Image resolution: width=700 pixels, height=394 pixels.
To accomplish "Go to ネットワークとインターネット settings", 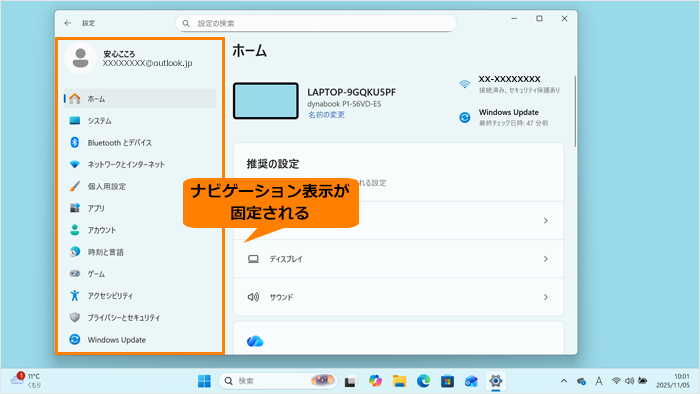I will pos(140,164).
